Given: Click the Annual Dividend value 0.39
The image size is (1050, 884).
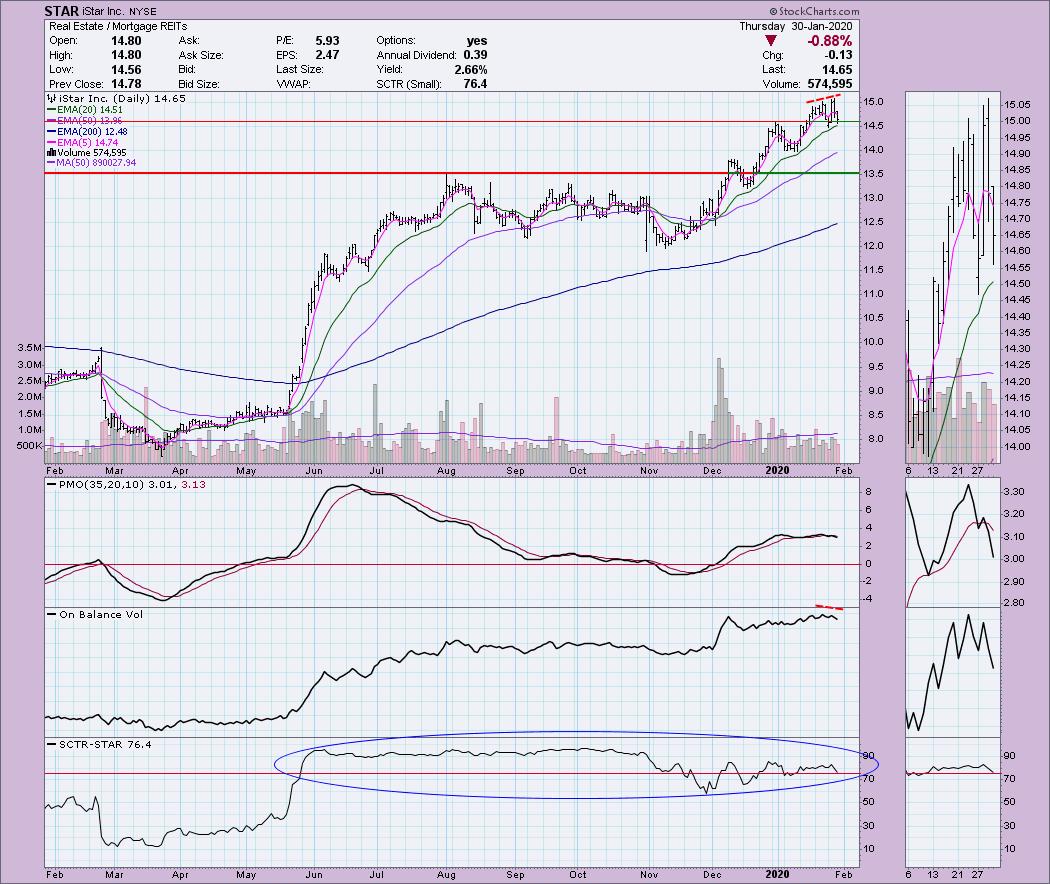Looking at the screenshot, I should pyautogui.click(x=475, y=55).
